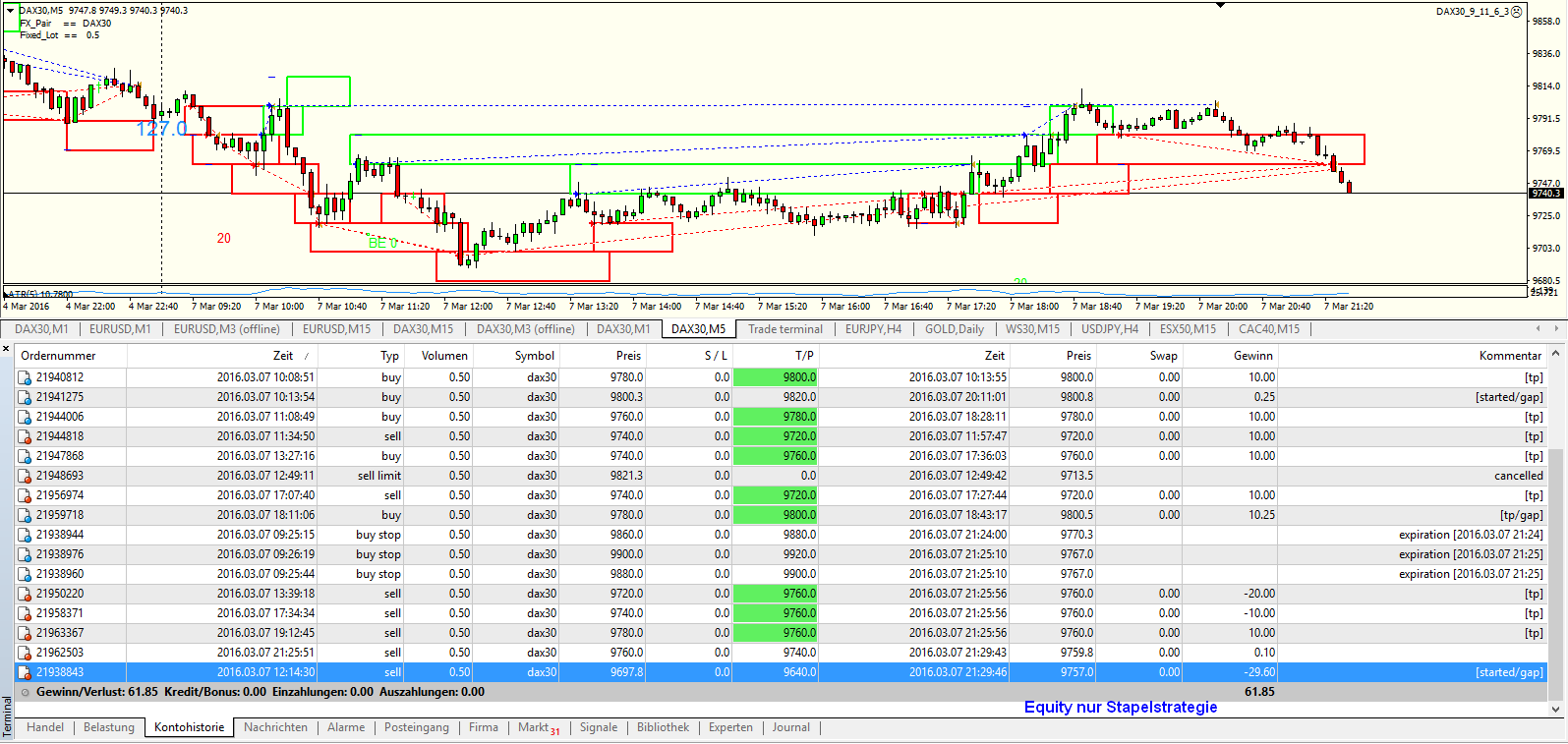Click the Gewinn column header

(1252, 356)
